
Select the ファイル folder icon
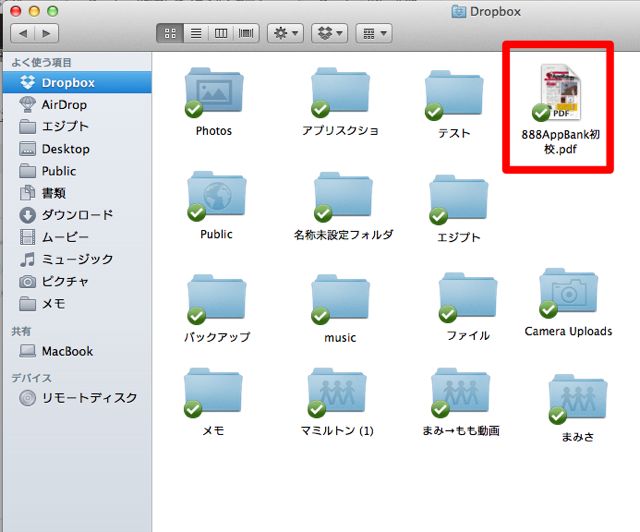point(468,296)
